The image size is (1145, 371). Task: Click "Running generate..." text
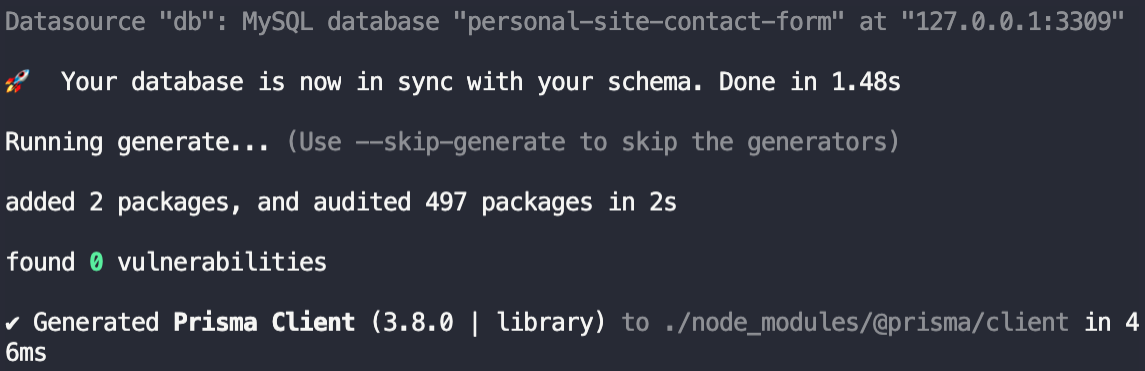click(137, 142)
